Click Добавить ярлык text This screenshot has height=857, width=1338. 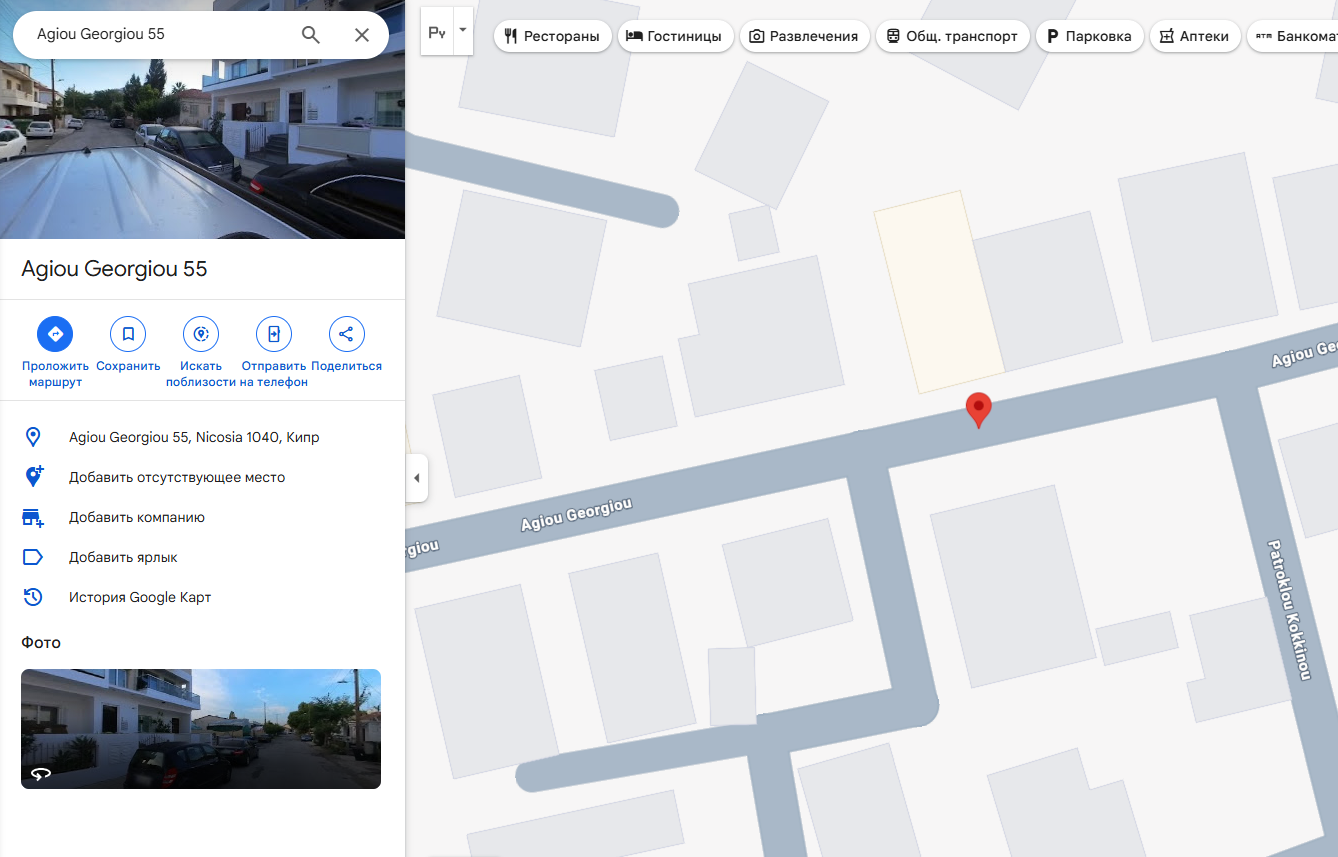123,557
